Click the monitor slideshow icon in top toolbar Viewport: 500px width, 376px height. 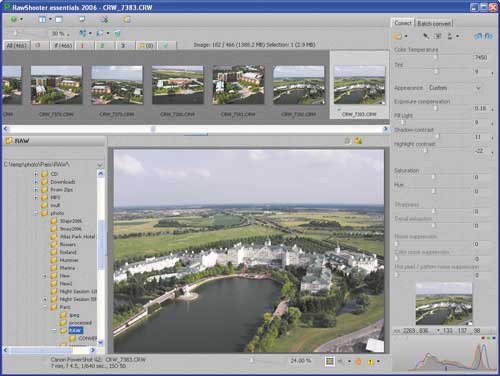tap(82, 19)
